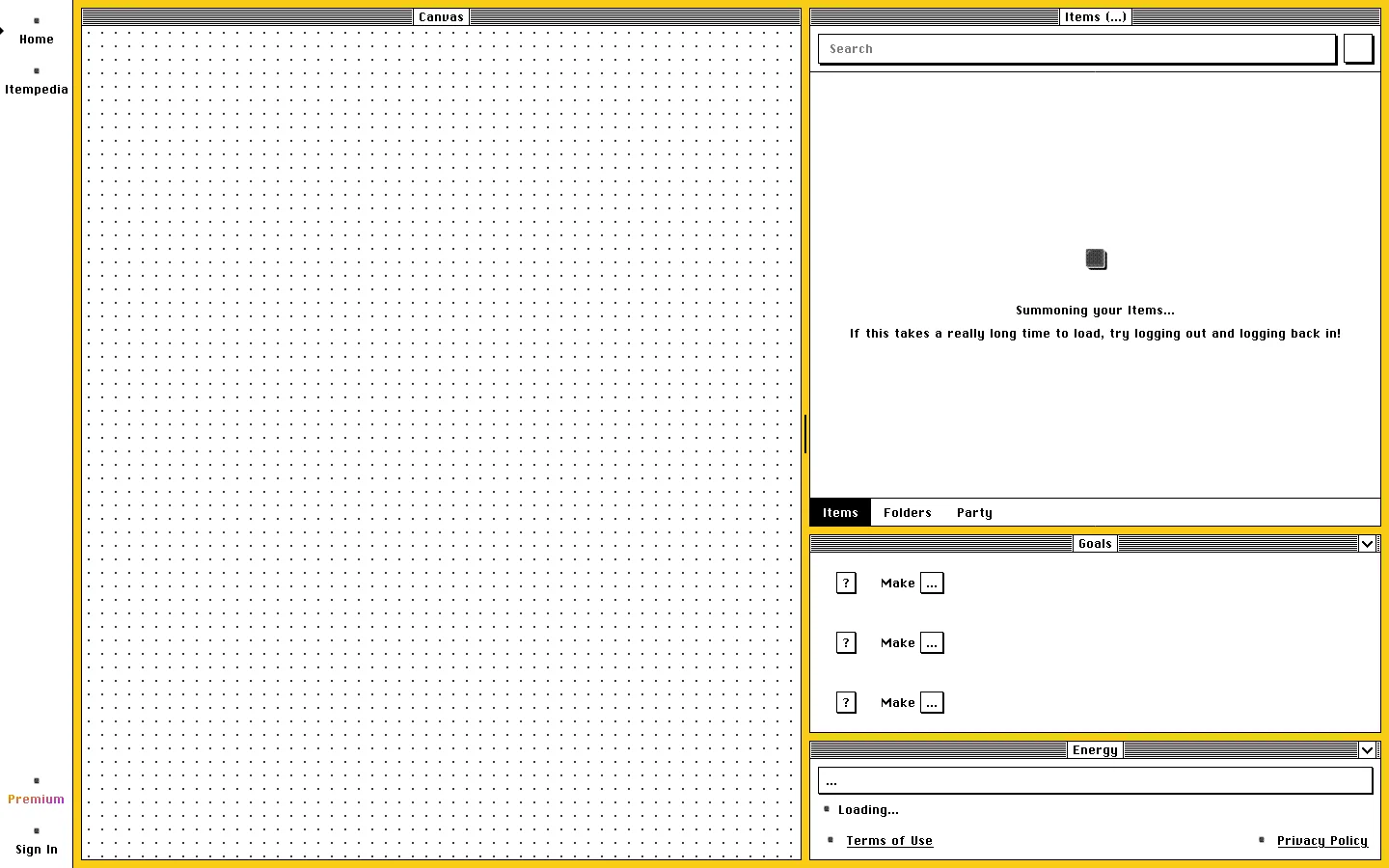Open the third goal's Make item button
The height and width of the screenshot is (868, 1389).
(932, 703)
